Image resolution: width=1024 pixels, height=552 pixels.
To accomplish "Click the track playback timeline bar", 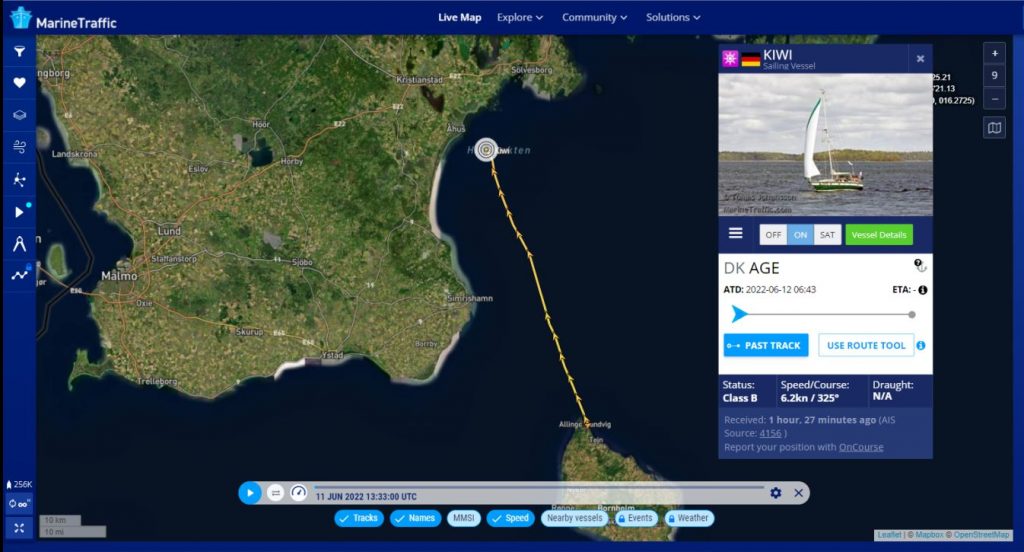I will click(539, 487).
